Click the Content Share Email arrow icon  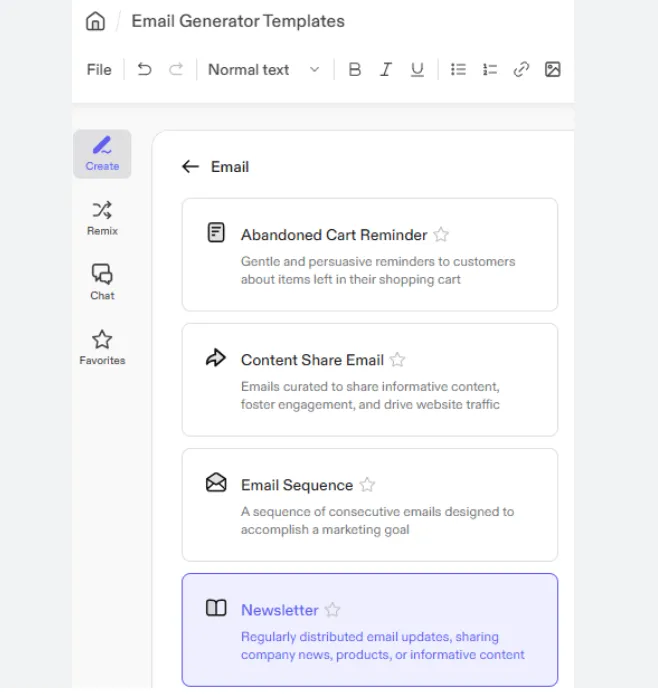(216, 358)
